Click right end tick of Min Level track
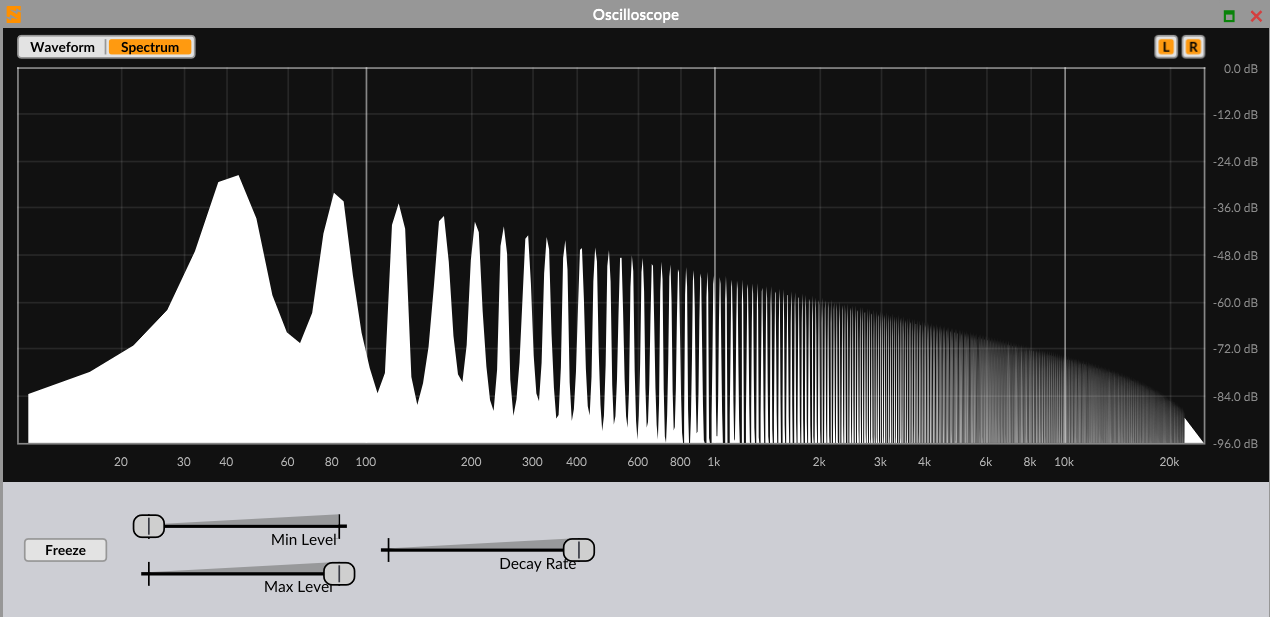This screenshot has height=617, width=1270. 341,524
